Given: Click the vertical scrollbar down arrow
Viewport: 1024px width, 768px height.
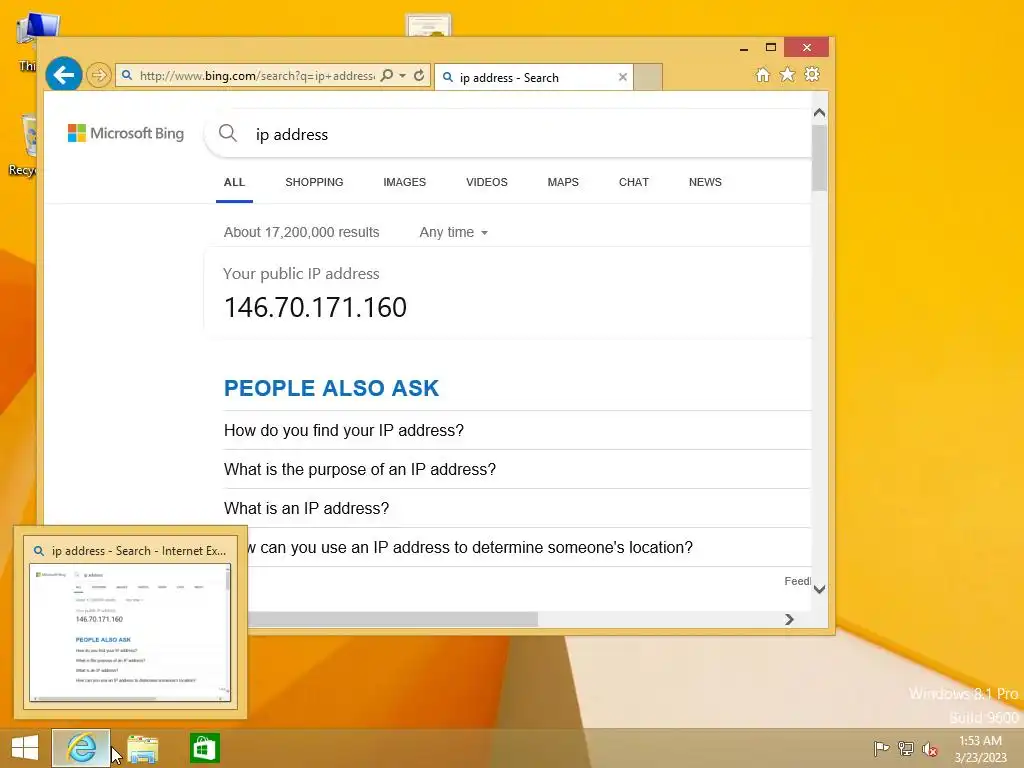Looking at the screenshot, I should click(820, 589).
